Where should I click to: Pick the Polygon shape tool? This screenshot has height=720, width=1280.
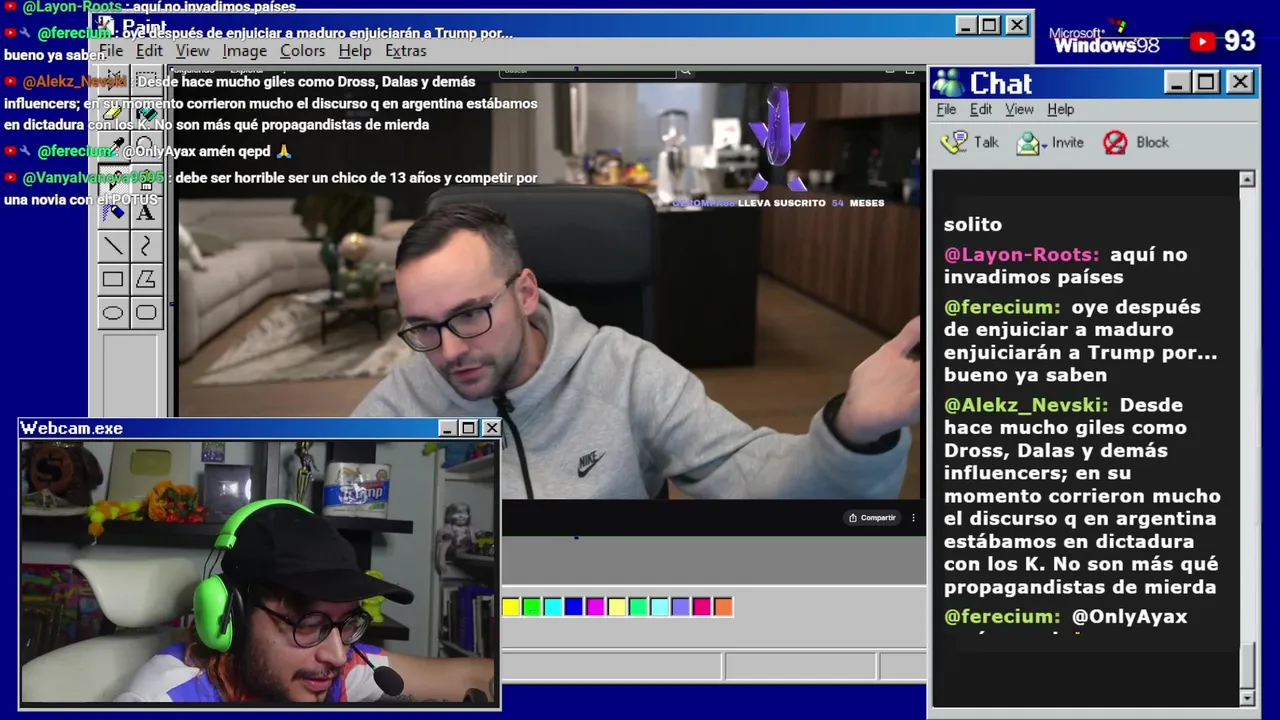(146, 279)
